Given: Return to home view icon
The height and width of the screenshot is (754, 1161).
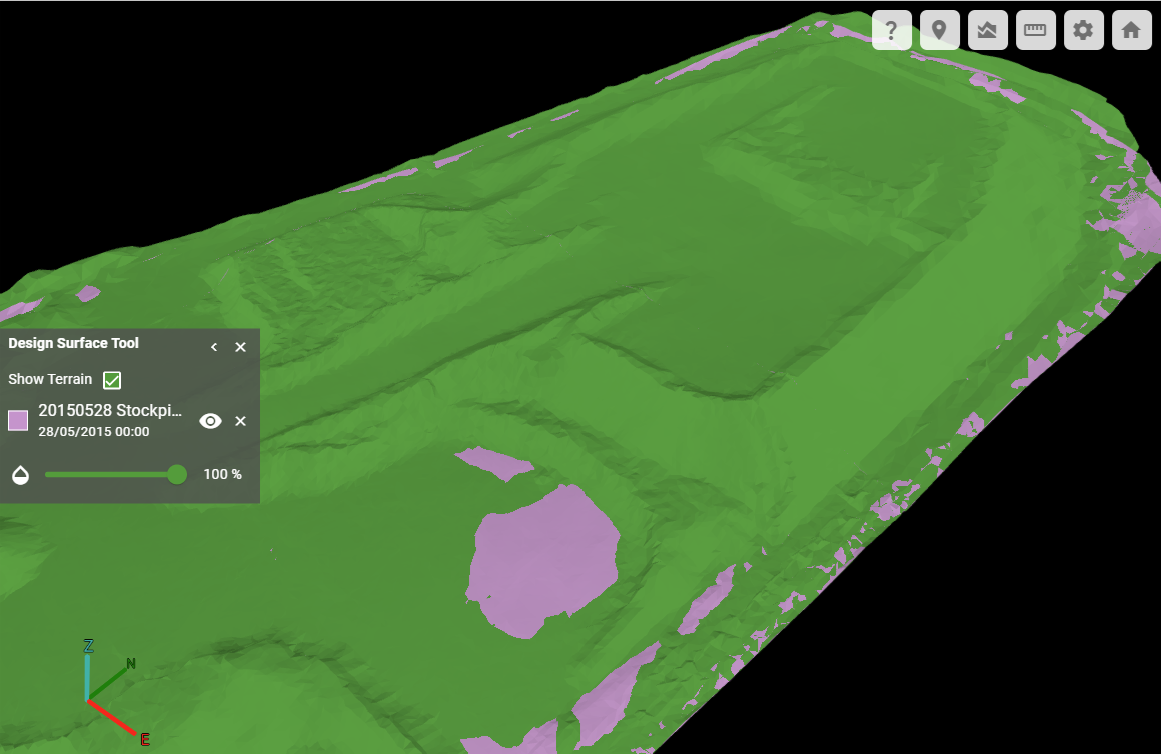Looking at the screenshot, I should tap(1131, 30).
